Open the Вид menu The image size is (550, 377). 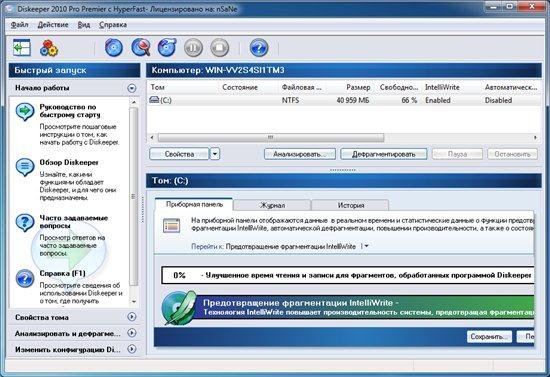[83, 25]
